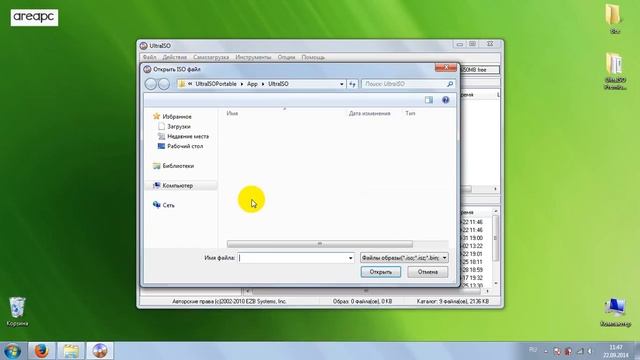Screen dimensions: 640x360
Task: Click the RU language indicator in tray
Action: (533, 350)
